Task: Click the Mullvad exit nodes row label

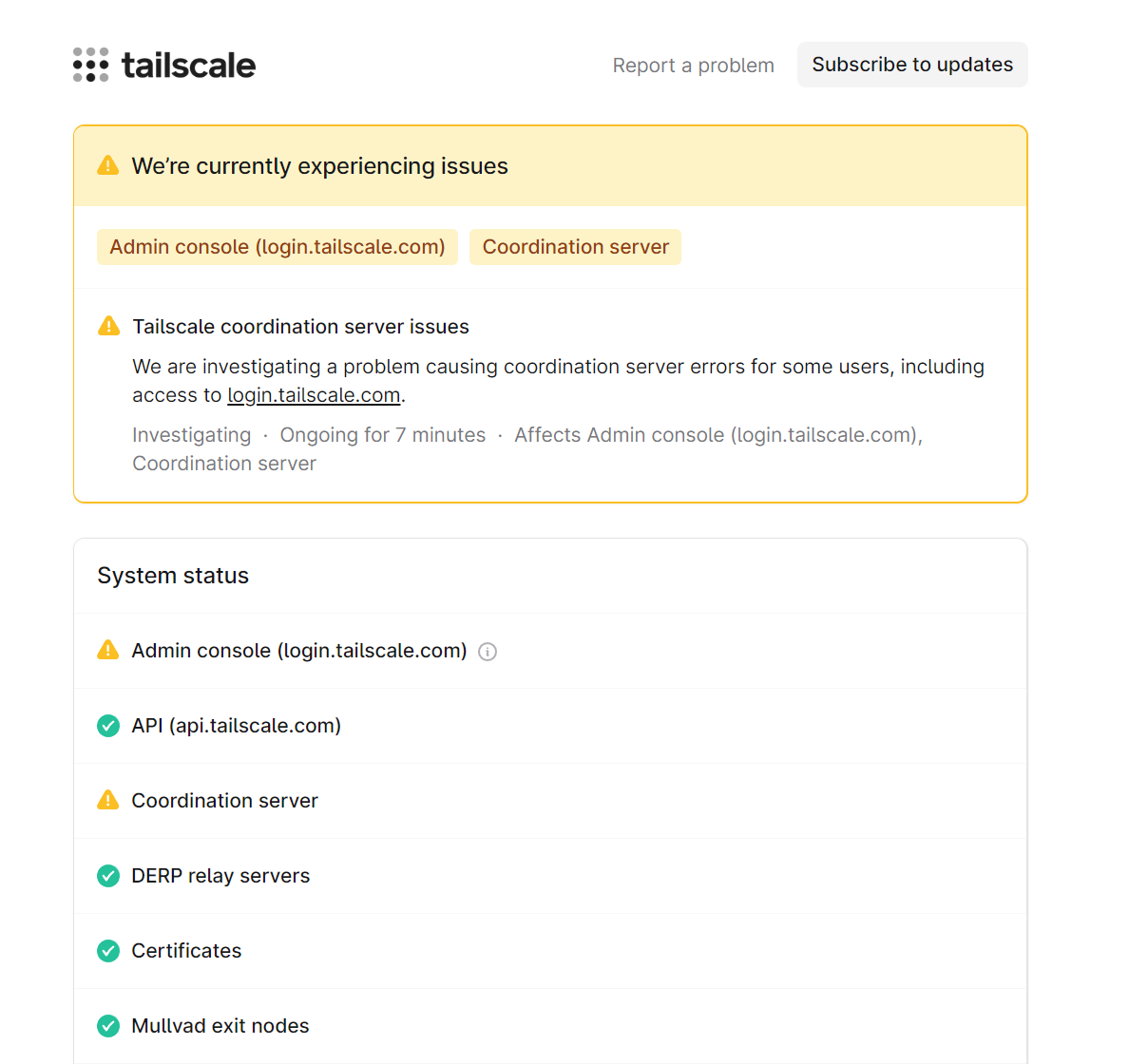Action: [x=220, y=1026]
